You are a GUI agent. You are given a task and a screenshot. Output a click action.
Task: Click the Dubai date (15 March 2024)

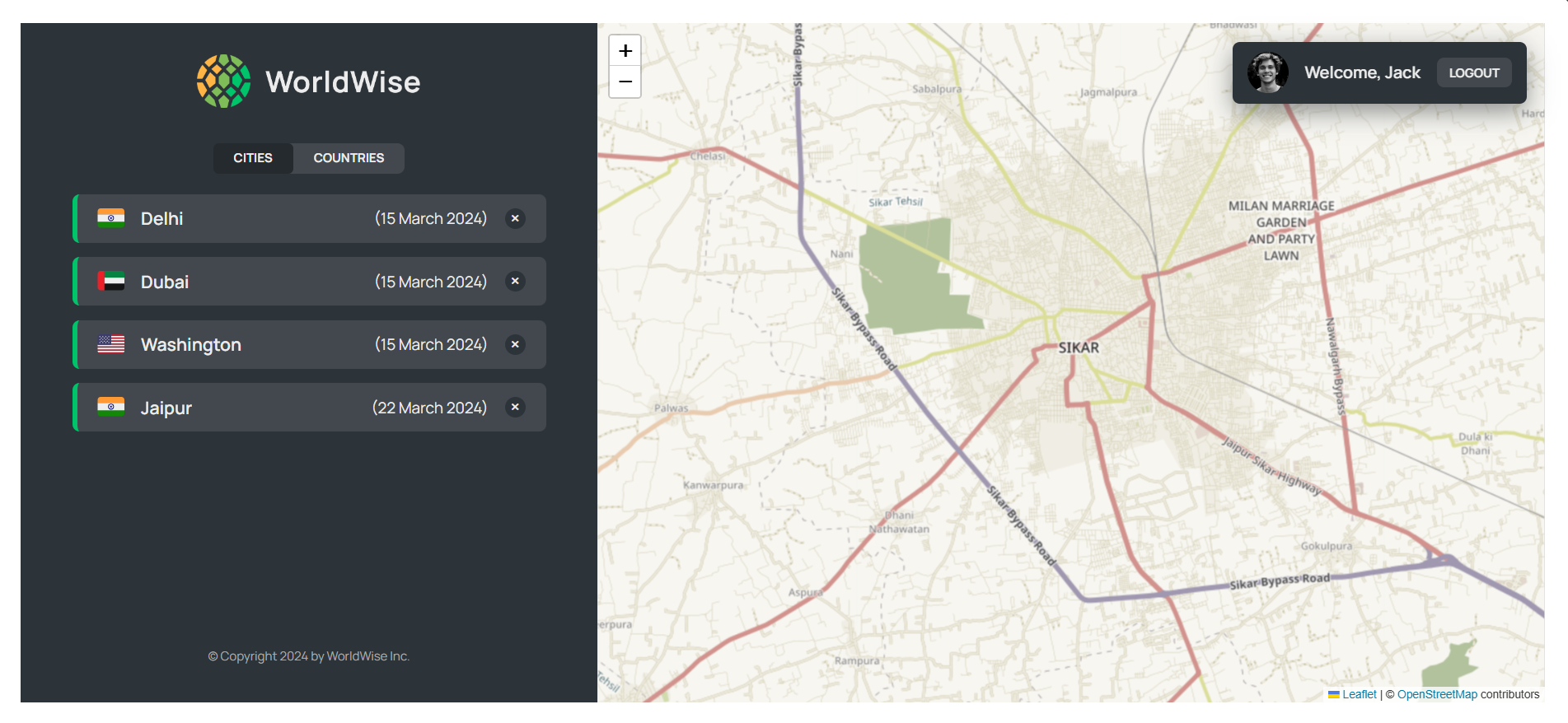431,282
